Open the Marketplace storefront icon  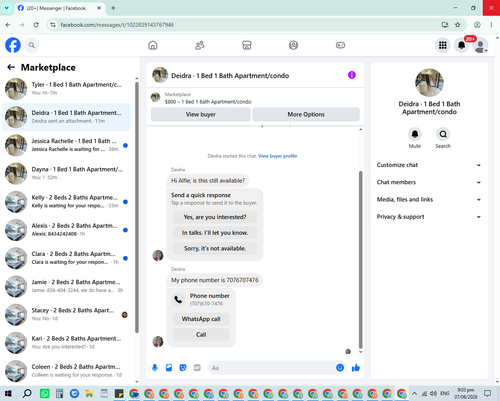[247, 45]
